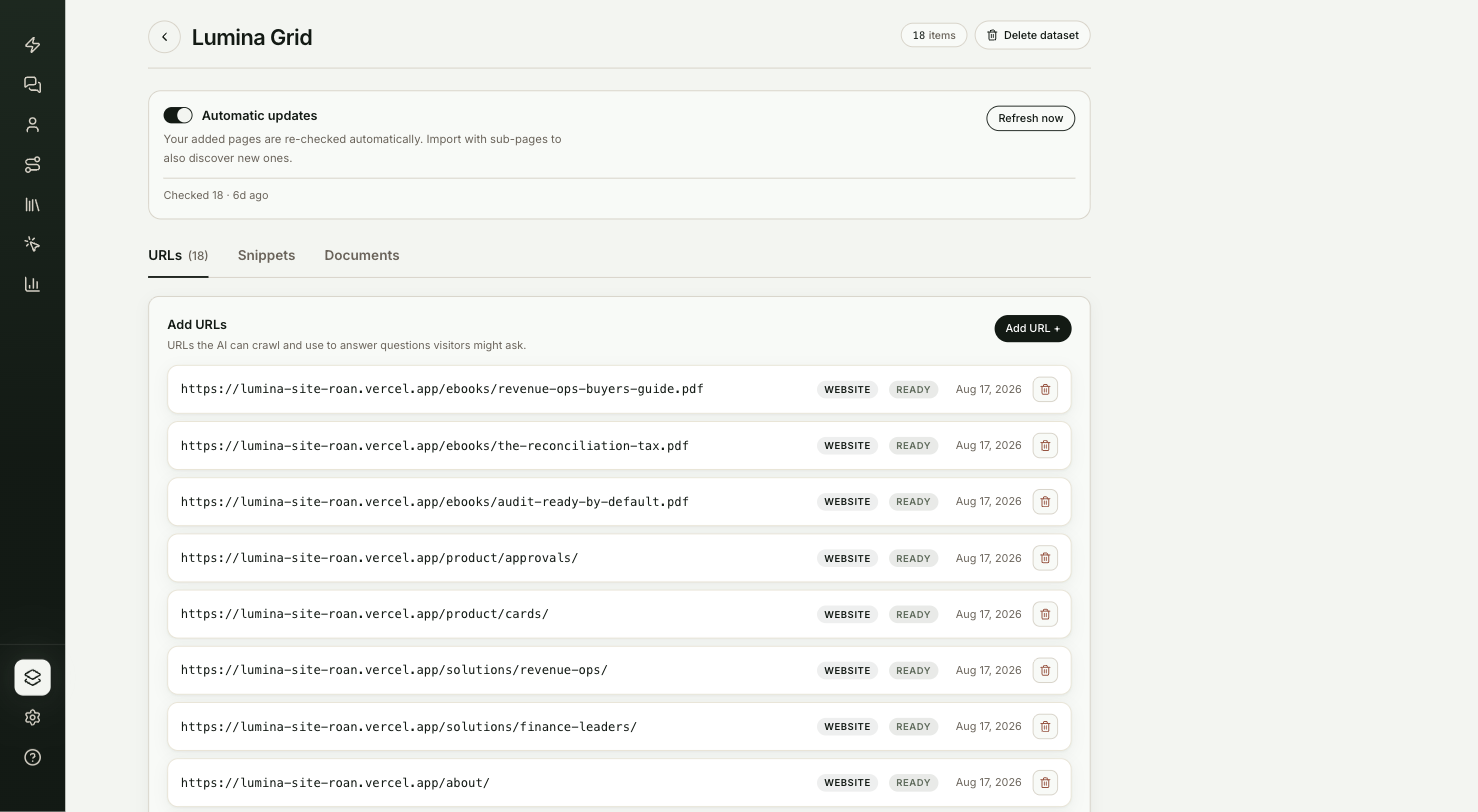Select the audit-ready-by-default.pdf URL text

(435, 502)
